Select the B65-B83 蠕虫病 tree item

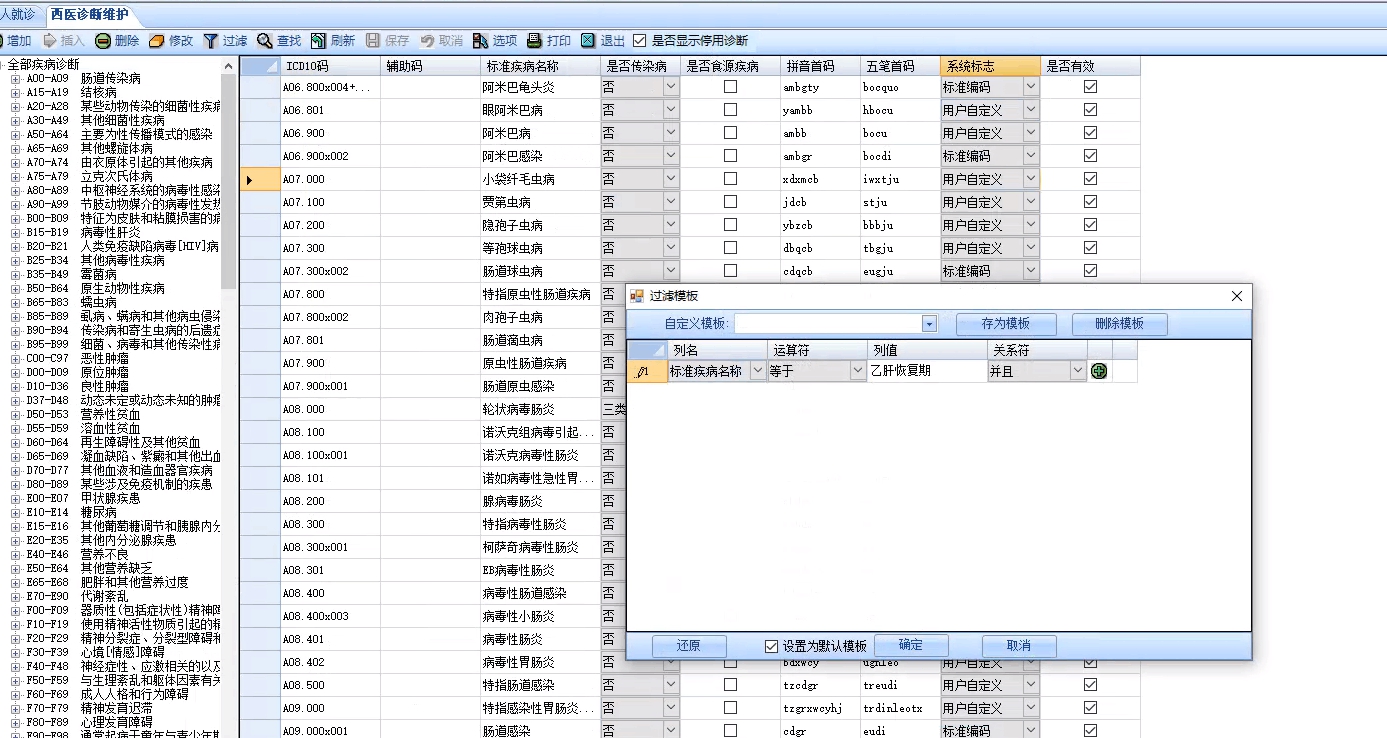click(71, 302)
